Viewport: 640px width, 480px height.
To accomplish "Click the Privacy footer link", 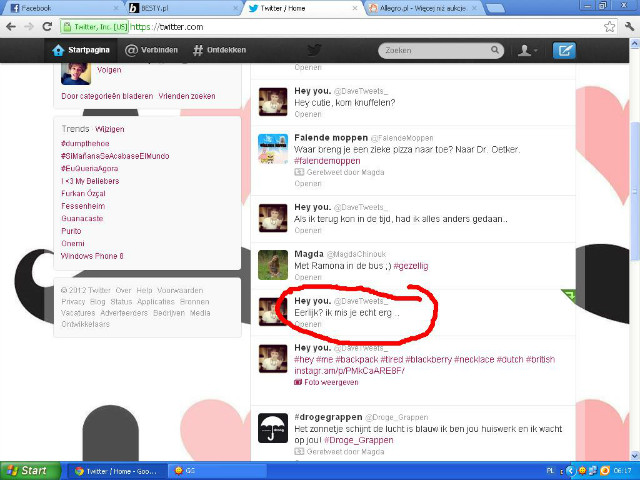I will (73, 302).
